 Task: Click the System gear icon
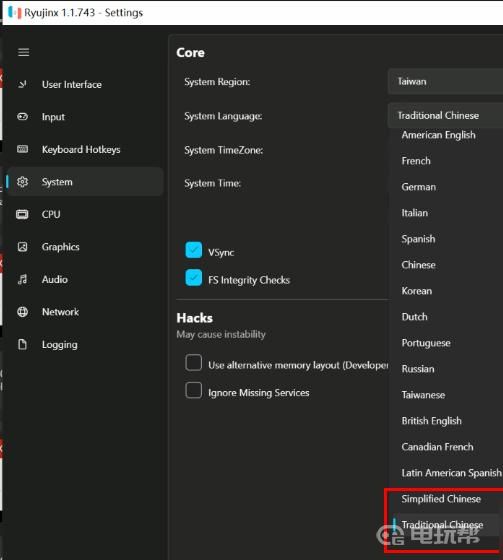(23, 182)
